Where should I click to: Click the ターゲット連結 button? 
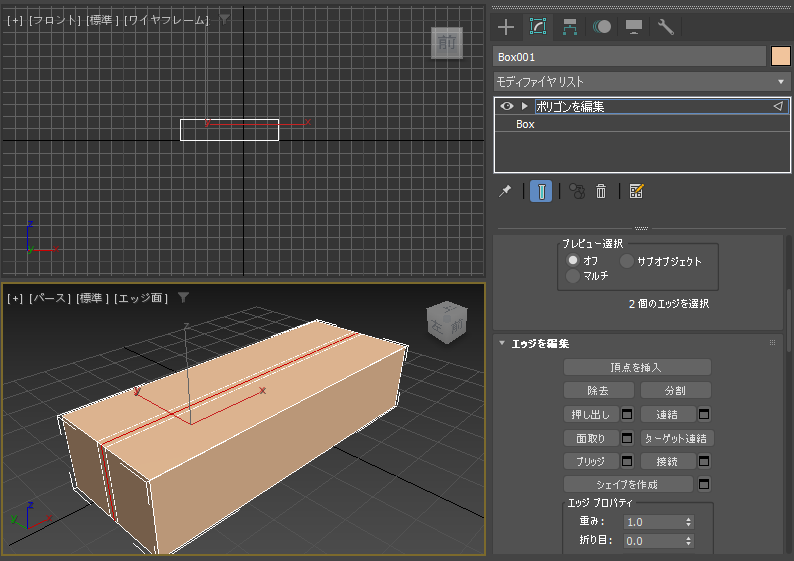tap(677, 438)
